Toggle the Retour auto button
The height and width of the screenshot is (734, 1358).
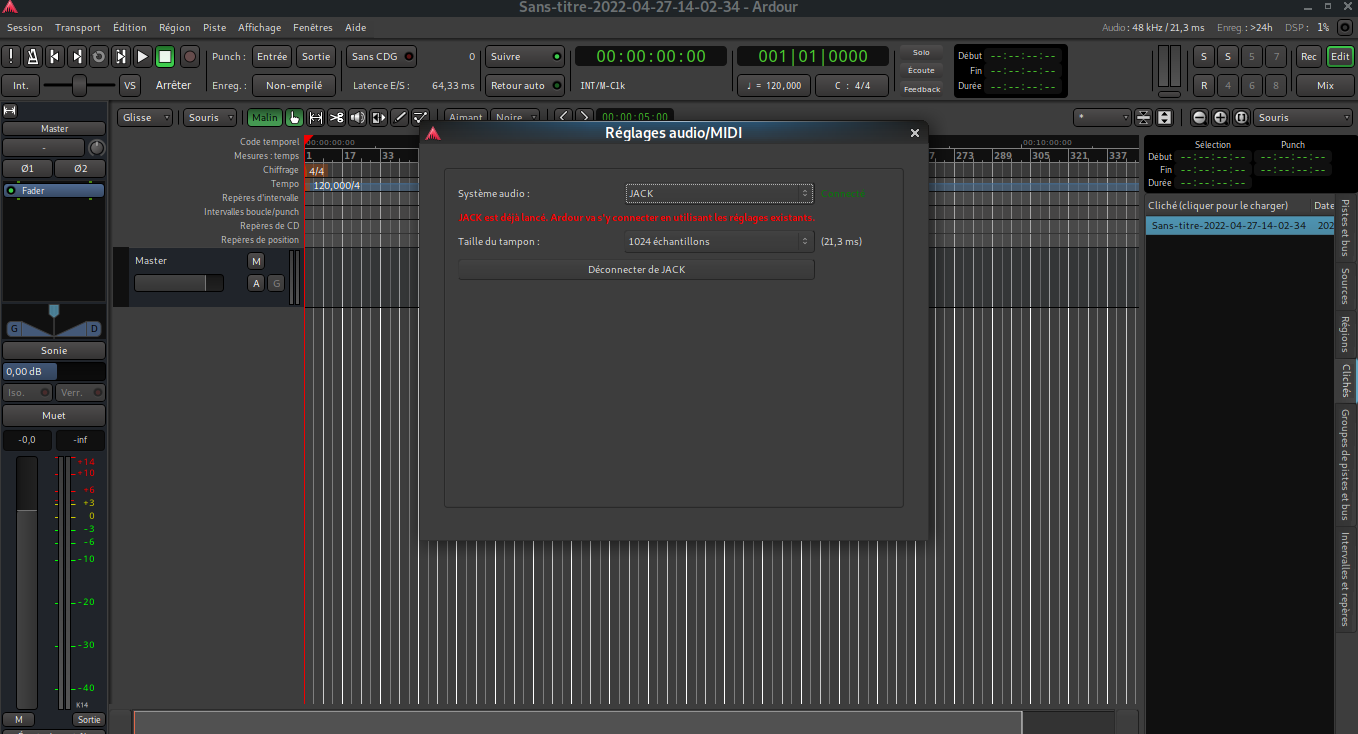524,86
